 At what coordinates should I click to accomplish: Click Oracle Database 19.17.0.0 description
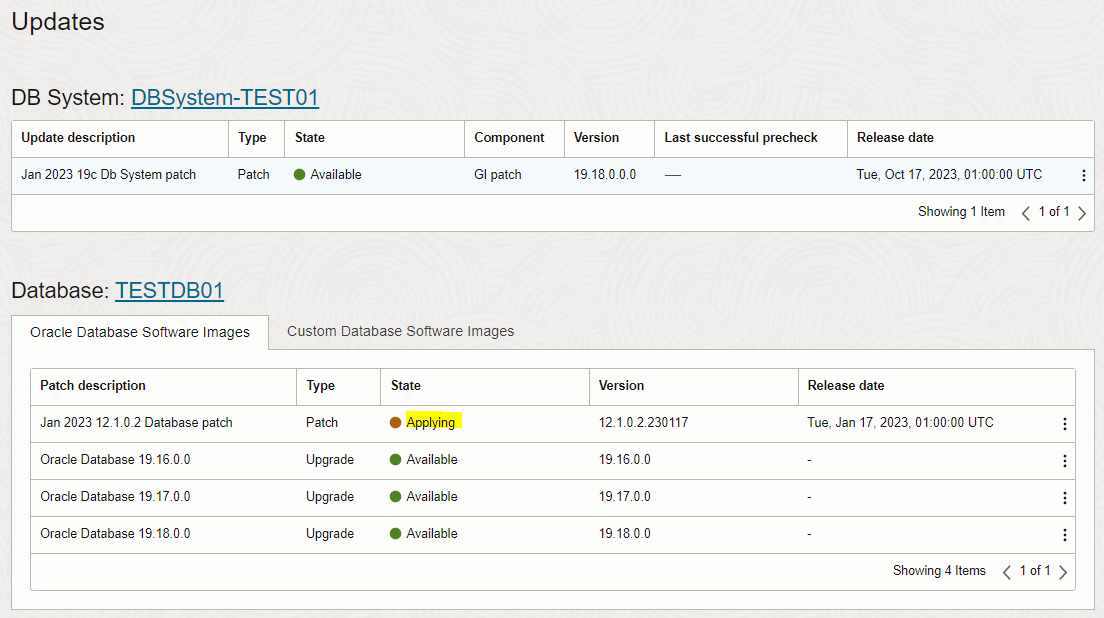[115, 496]
